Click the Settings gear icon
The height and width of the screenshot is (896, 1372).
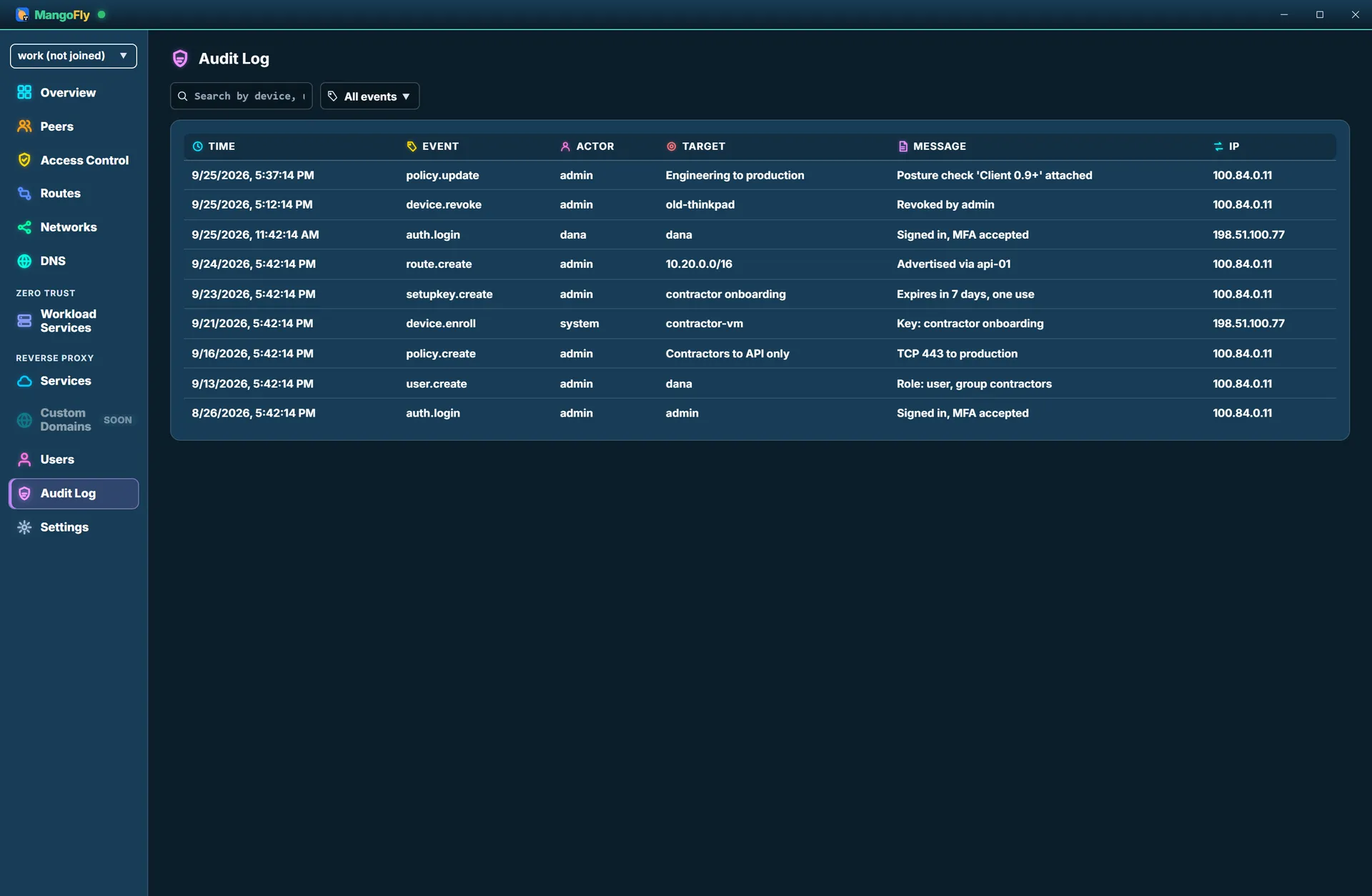[24, 527]
